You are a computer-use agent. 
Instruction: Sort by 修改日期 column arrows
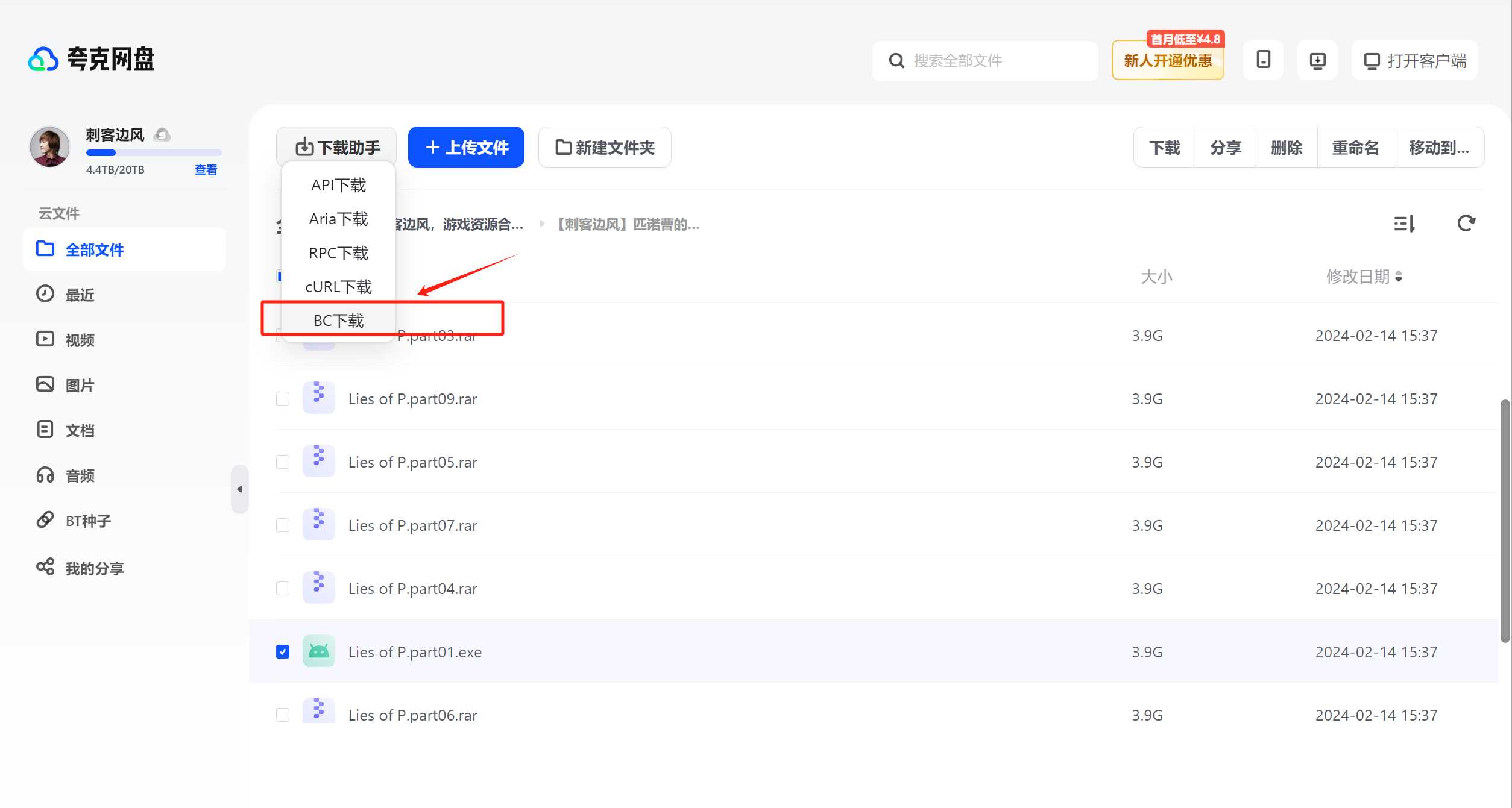(1399, 277)
